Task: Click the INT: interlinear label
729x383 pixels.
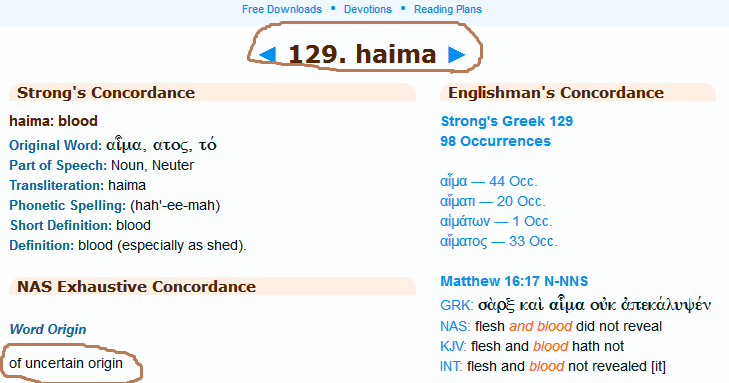Action: point(451,366)
